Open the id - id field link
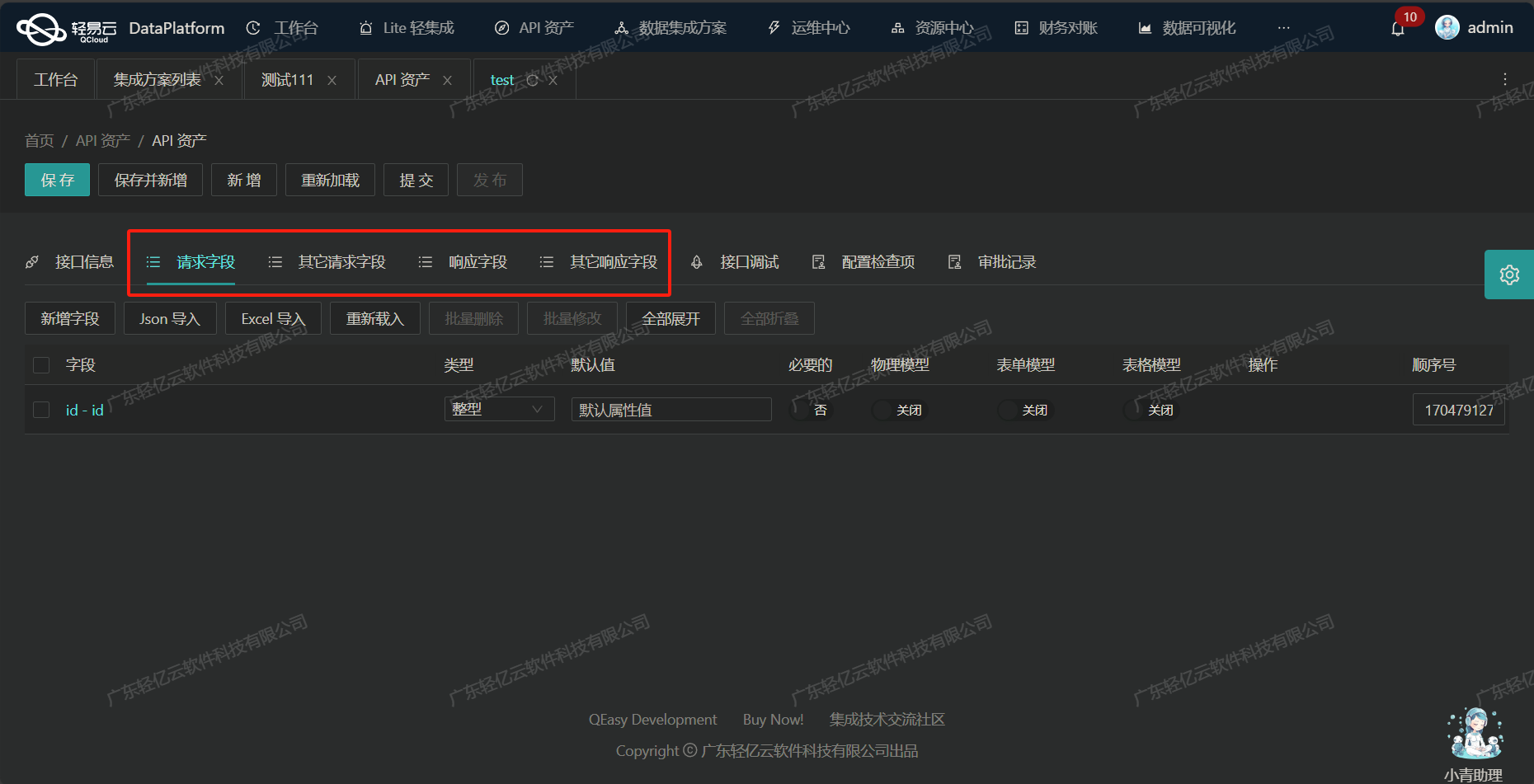Viewport: 1534px width, 784px height. point(84,410)
